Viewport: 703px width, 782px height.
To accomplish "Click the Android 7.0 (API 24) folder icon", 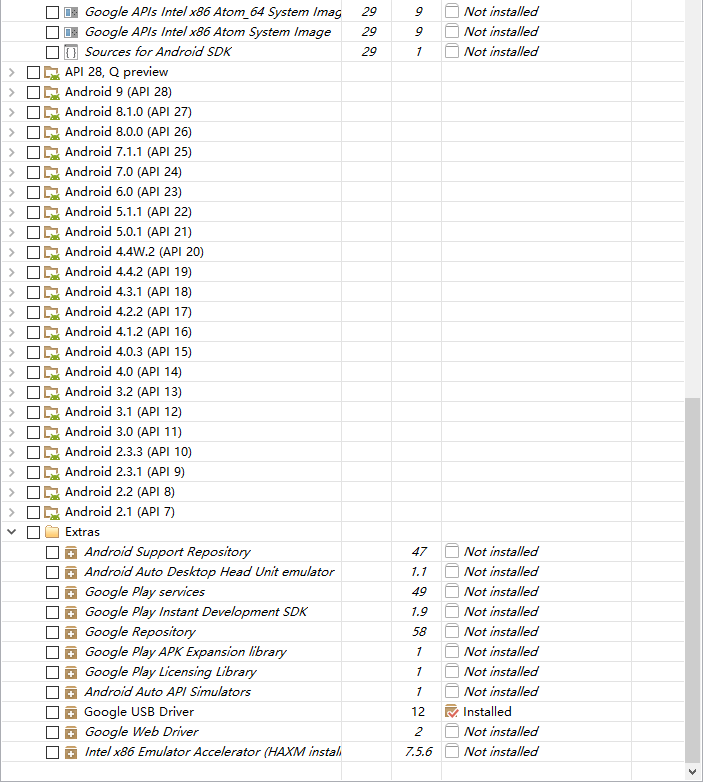I will [x=52, y=172].
